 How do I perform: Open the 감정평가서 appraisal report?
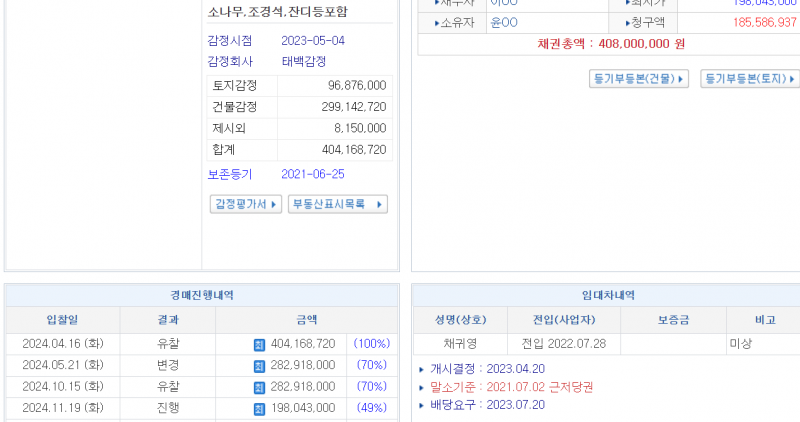pyautogui.click(x=245, y=204)
